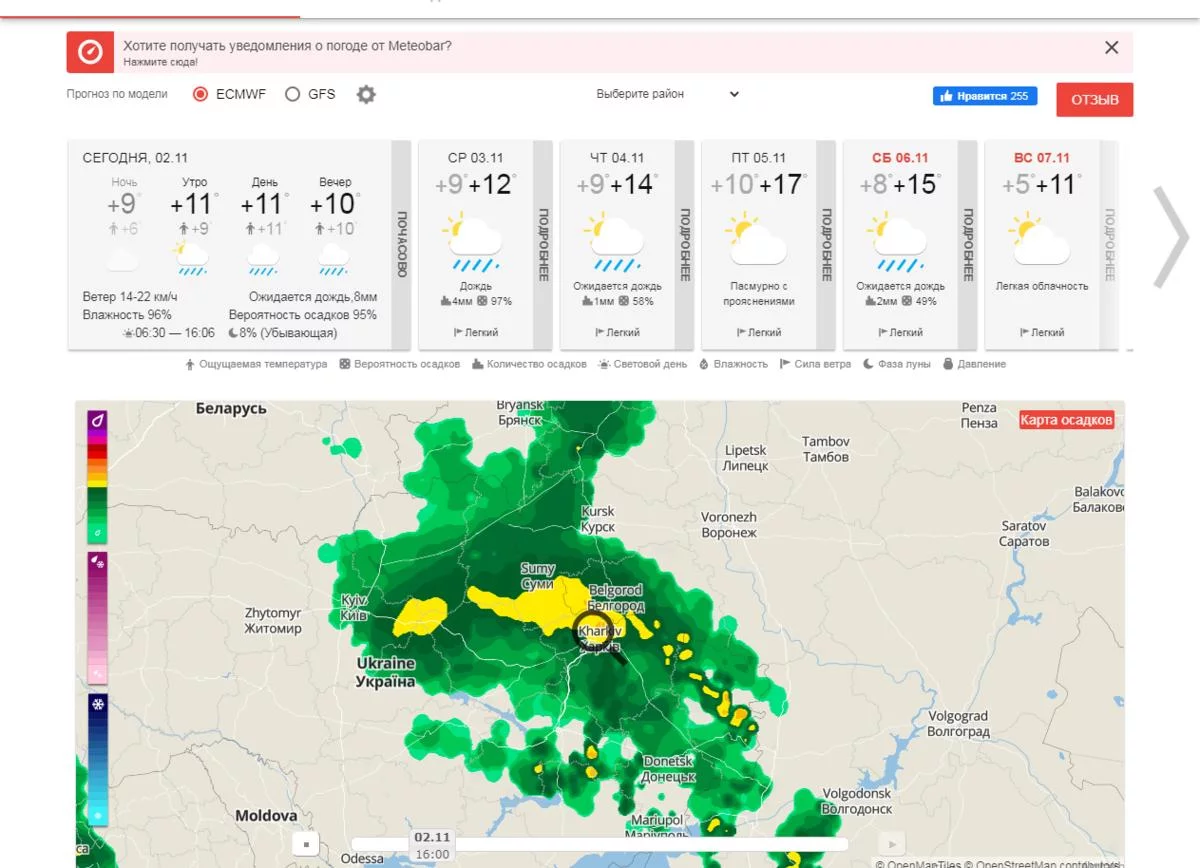
Task: Click the 'Влажность' legend droplet icon
Action: coord(704,364)
